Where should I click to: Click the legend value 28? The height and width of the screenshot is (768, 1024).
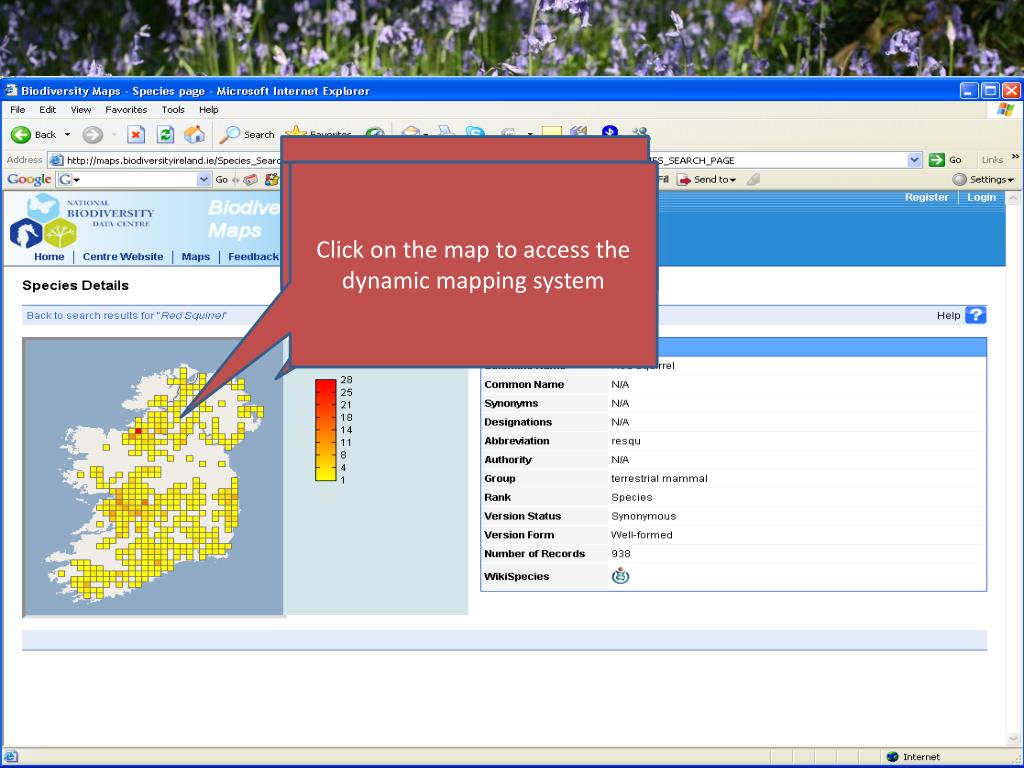coord(346,379)
